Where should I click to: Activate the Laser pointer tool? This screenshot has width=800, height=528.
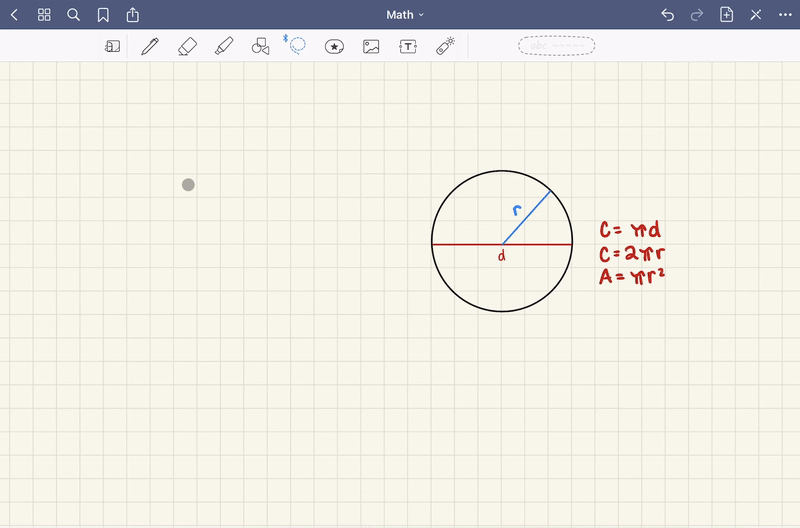pyautogui.click(x=445, y=46)
